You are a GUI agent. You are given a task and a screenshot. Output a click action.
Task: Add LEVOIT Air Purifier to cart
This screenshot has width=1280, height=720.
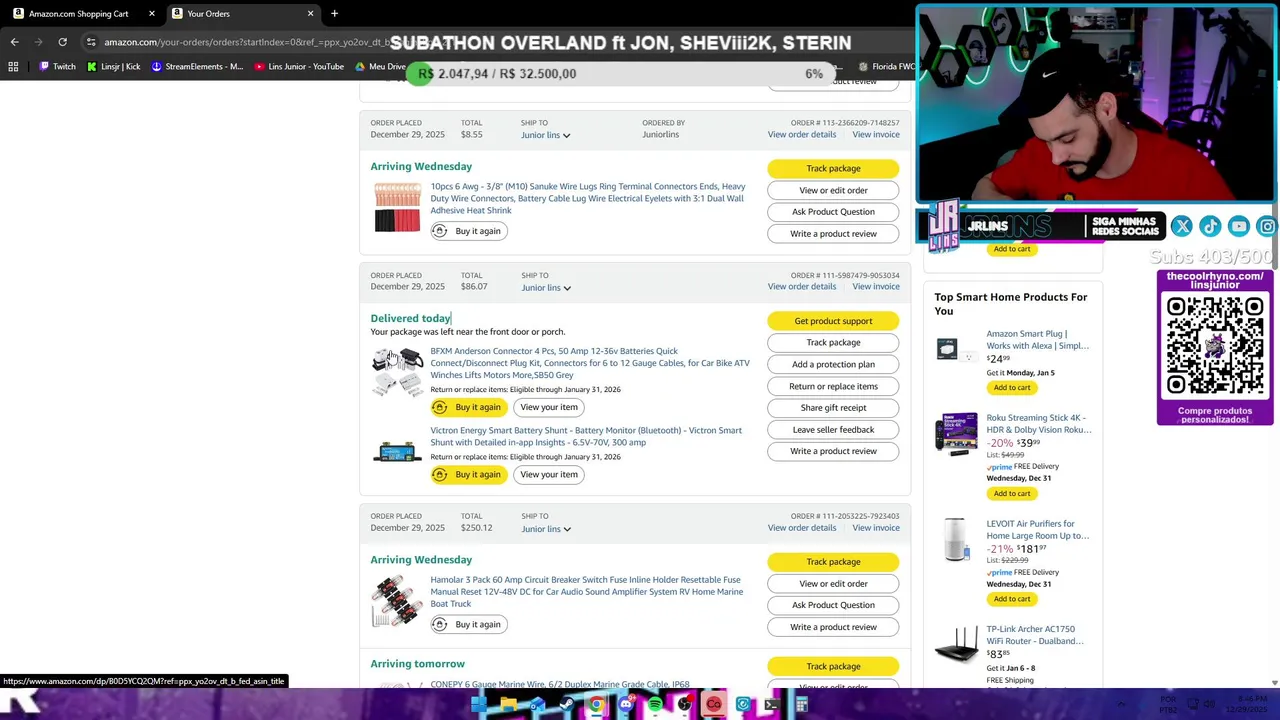pyautogui.click(x=1012, y=599)
